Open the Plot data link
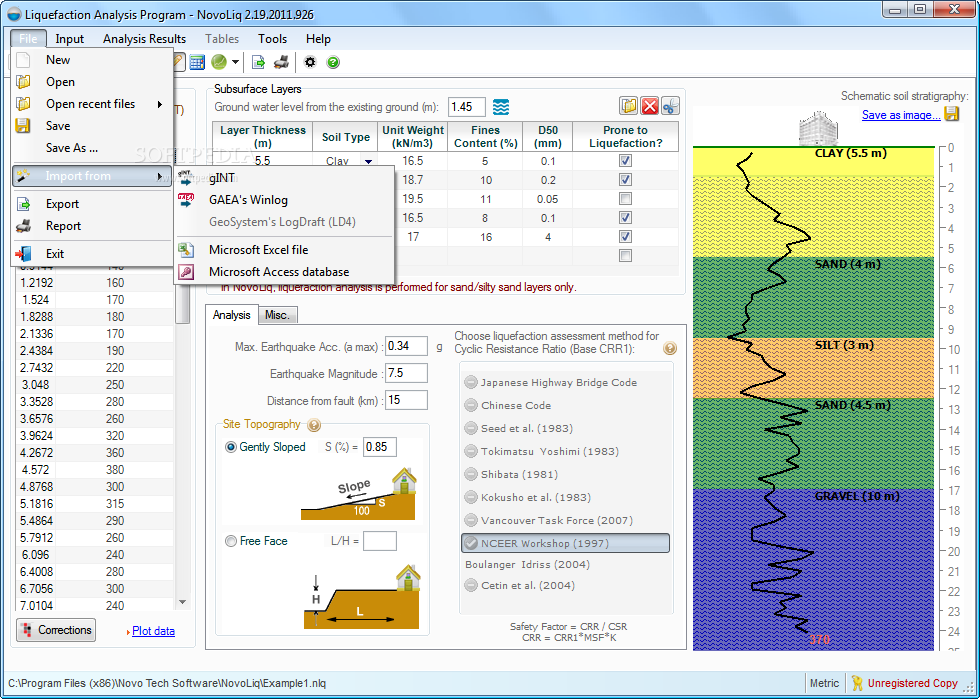980x699 pixels. [153, 631]
